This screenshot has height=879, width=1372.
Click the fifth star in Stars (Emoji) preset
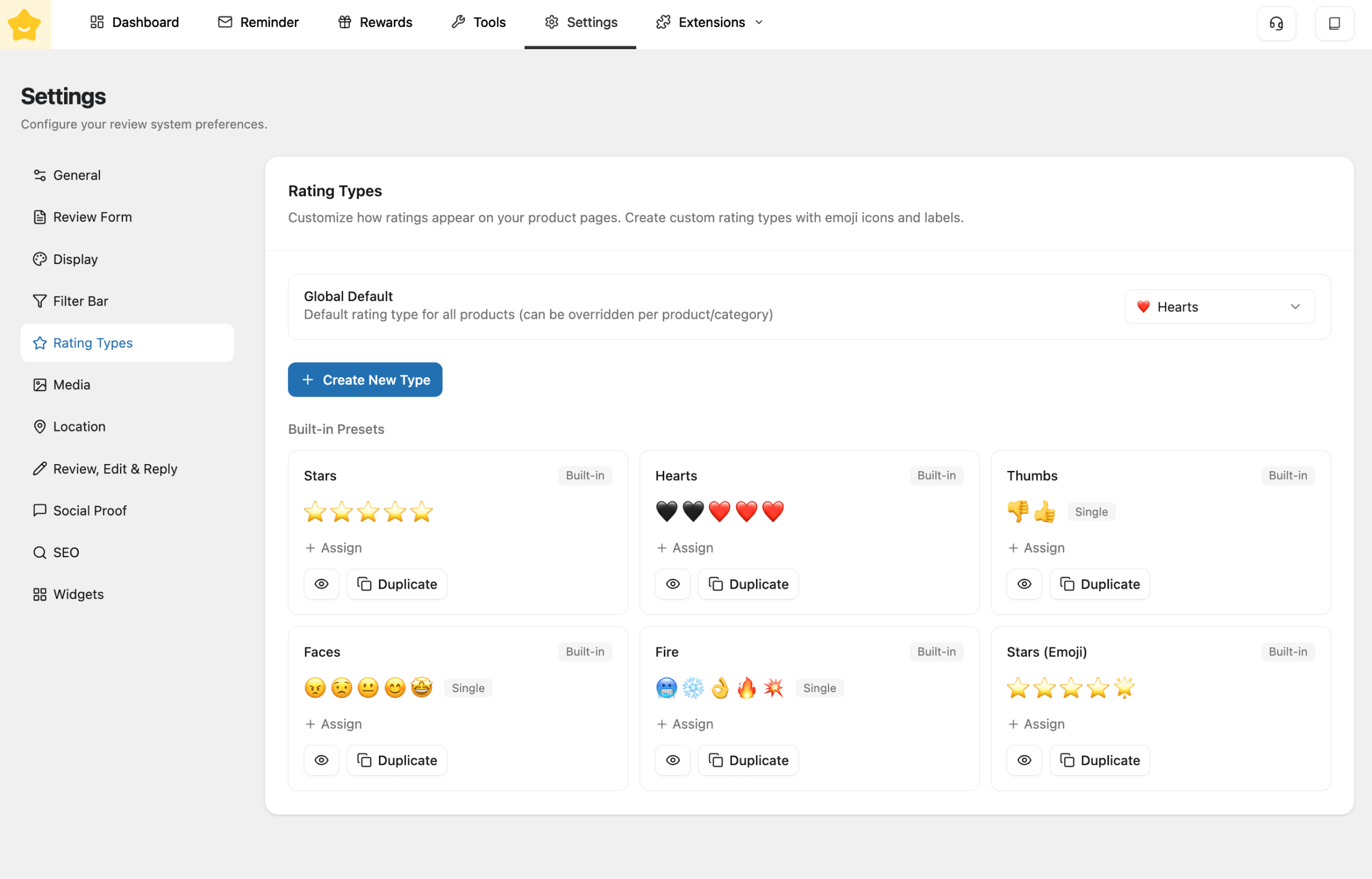pos(1124,688)
